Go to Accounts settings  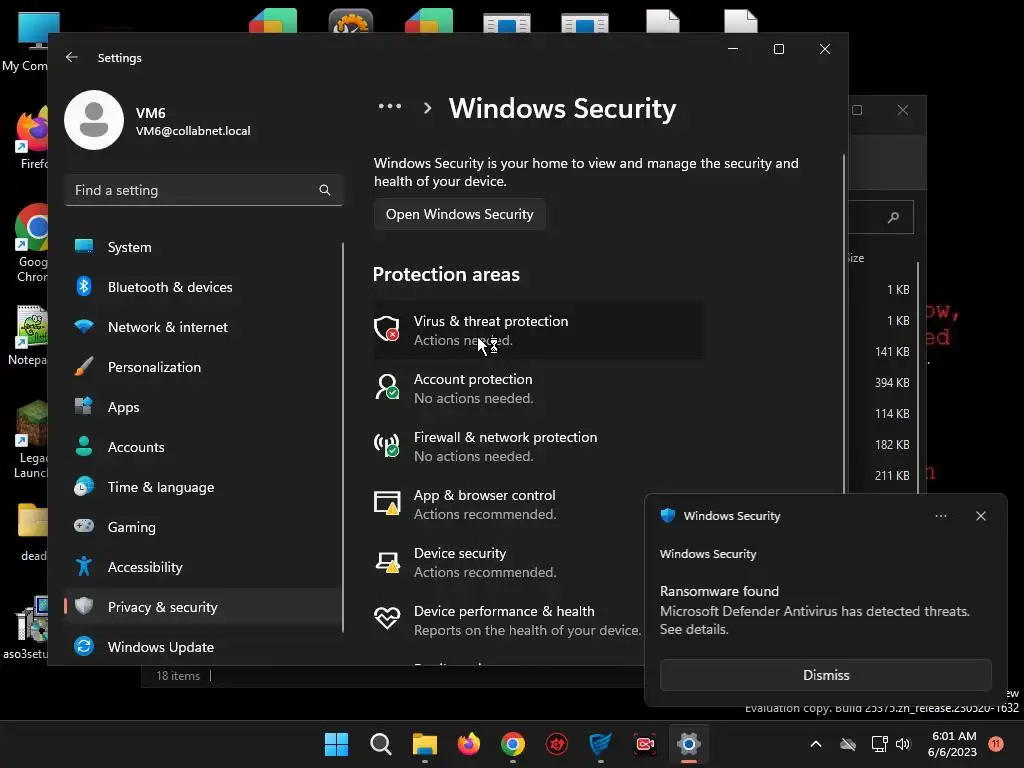(x=202, y=447)
